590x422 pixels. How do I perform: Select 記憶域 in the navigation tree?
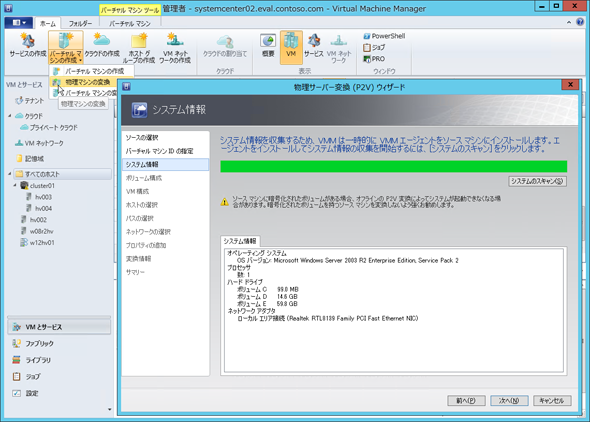[30, 159]
